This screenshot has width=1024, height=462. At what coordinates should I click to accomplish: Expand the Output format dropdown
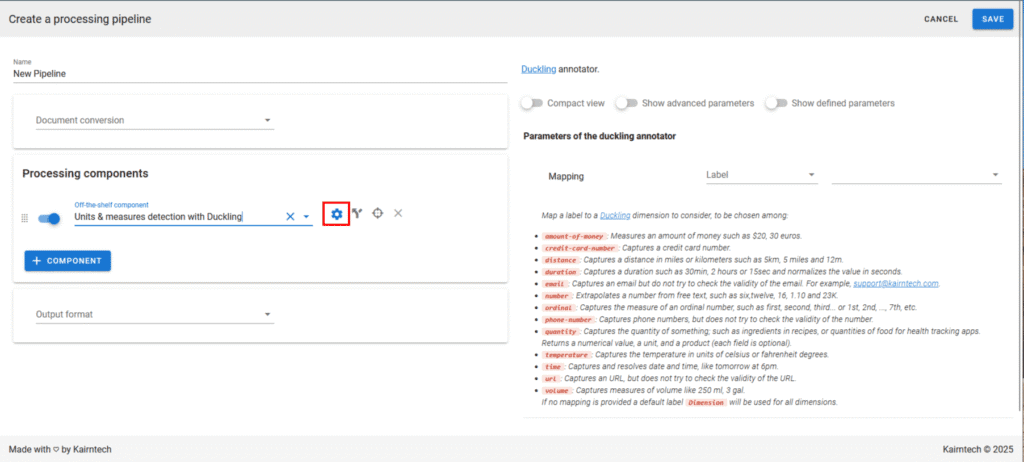click(154, 315)
